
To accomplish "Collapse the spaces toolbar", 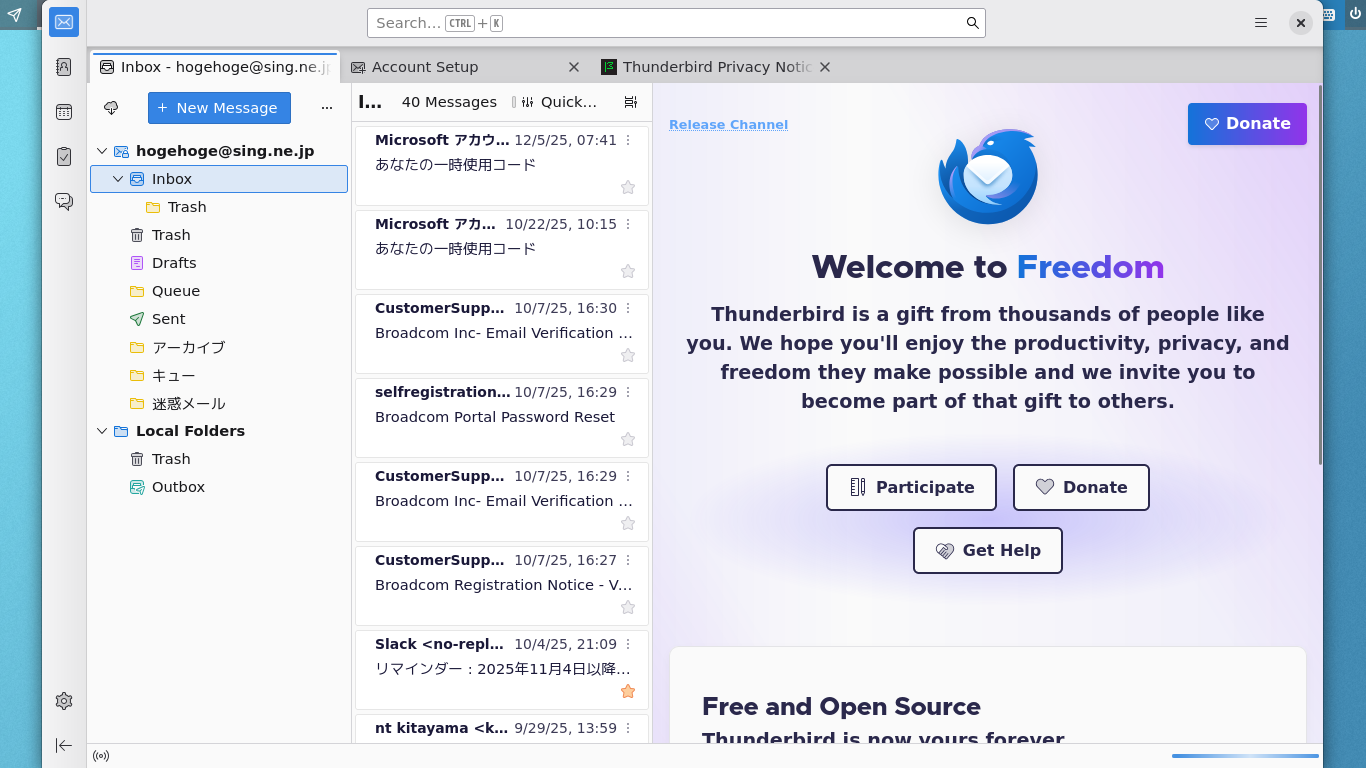I will (x=64, y=745).
